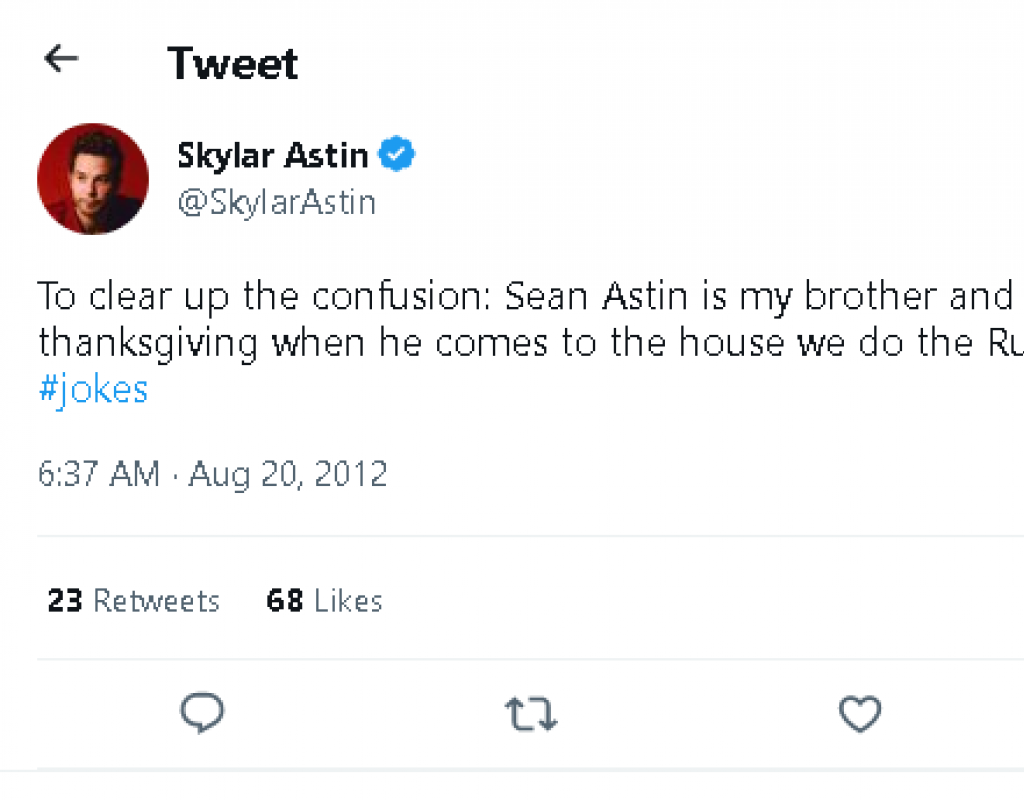Click the blue verified badge

(397, 156)
